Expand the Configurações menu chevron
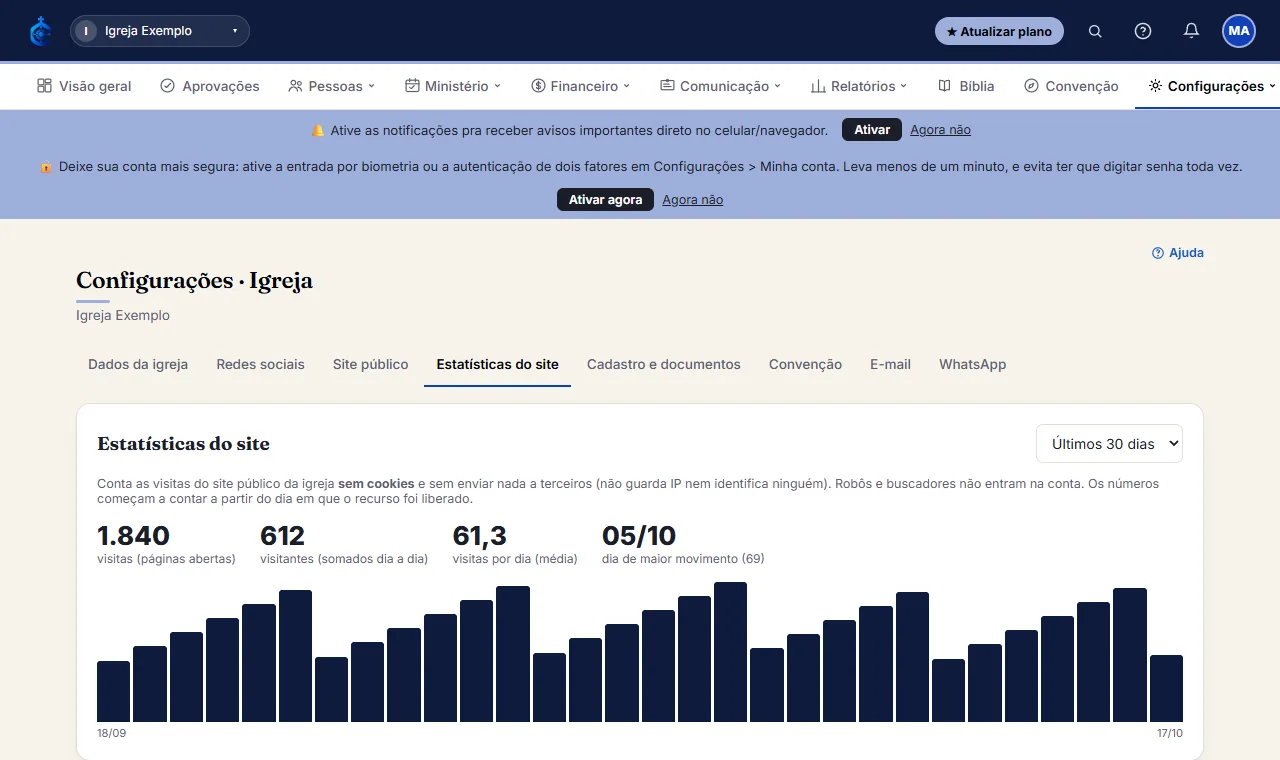This screenshot has width=1280, height=760. pyautogui.click(x=1272, y=86)
